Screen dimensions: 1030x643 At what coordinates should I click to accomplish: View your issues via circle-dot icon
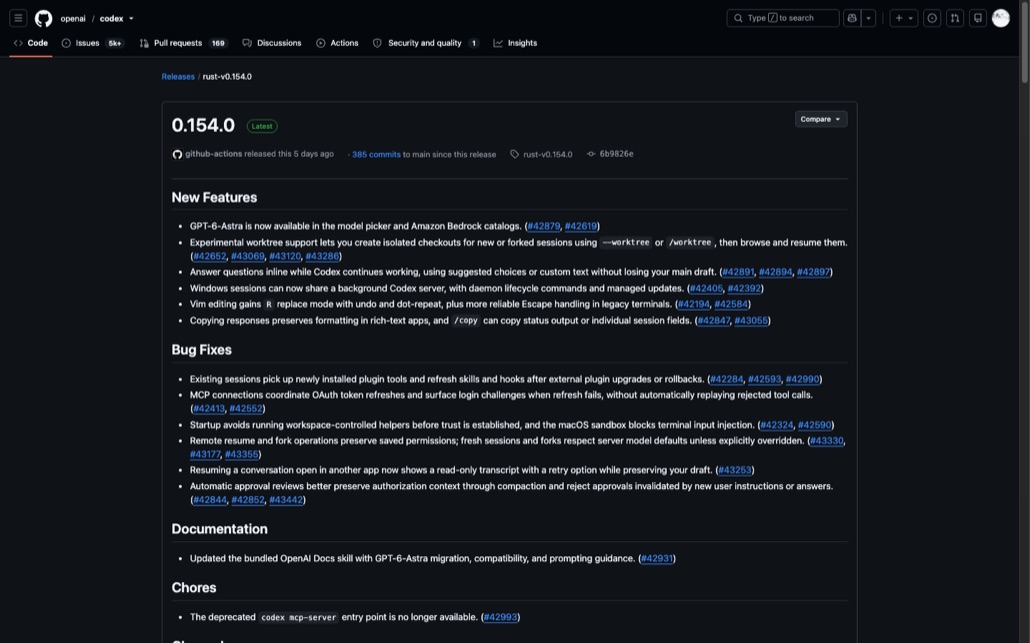(x=931, y=18)
